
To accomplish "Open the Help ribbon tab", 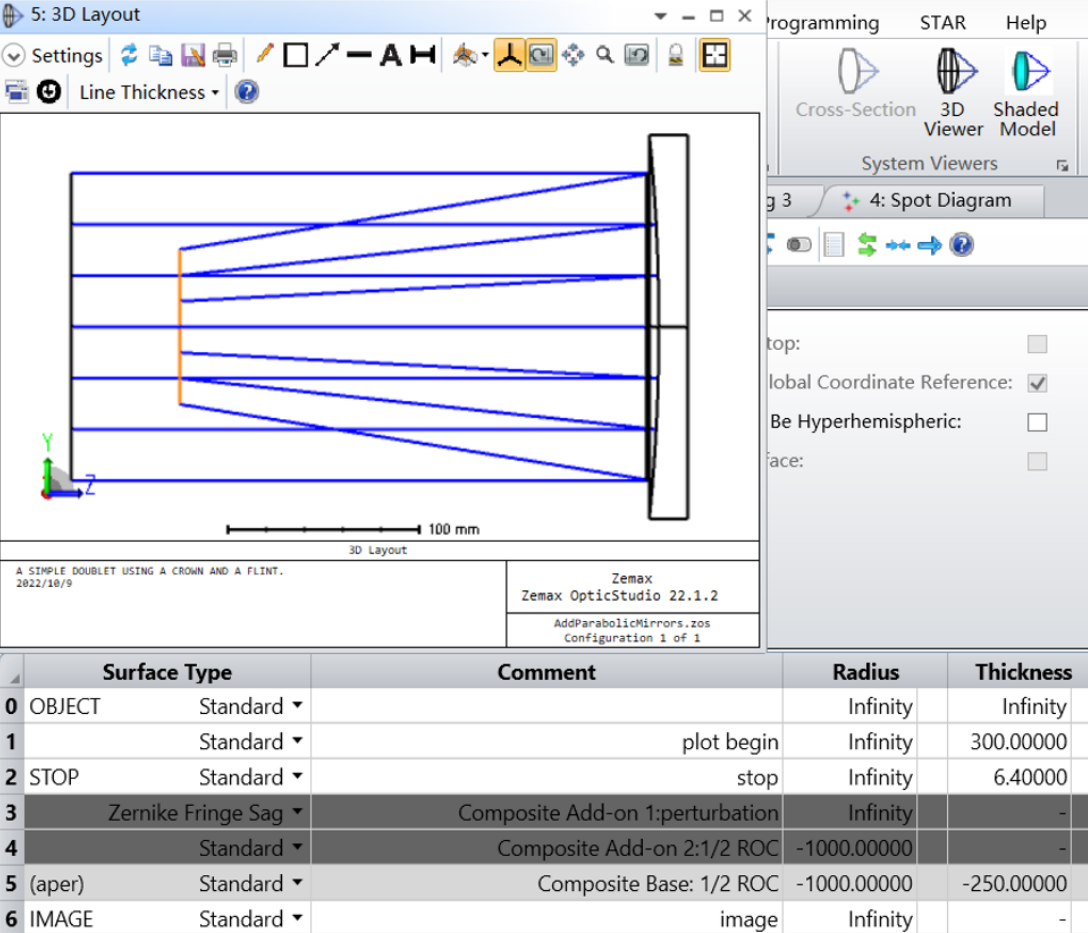I will pos(1026,23).
